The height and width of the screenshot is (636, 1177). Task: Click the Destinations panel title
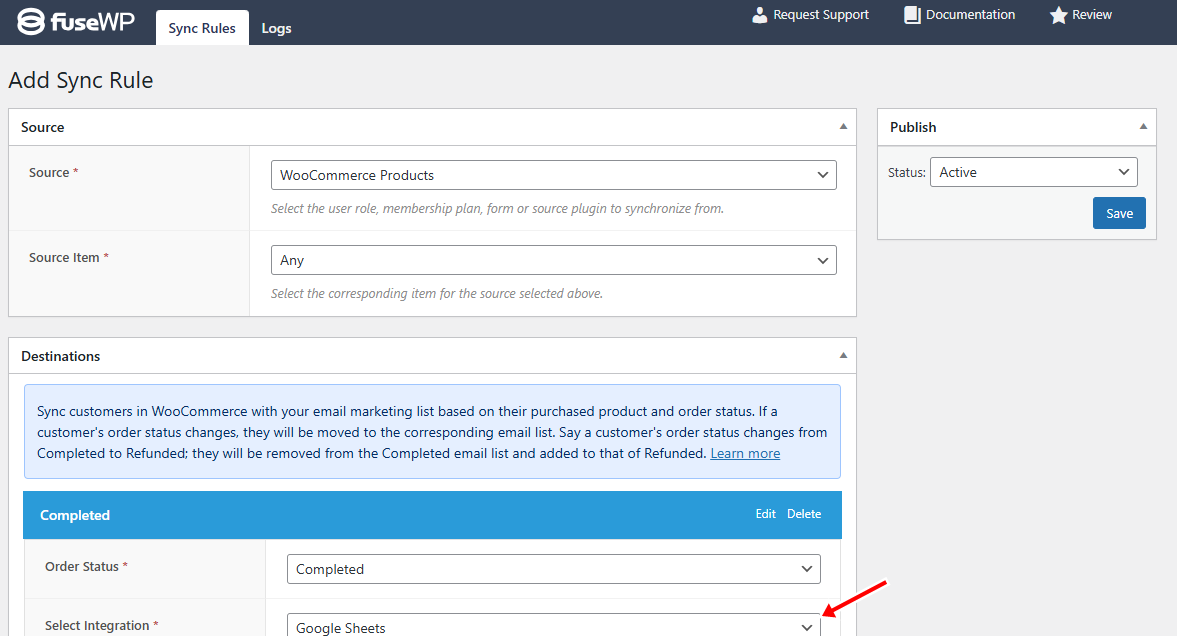tap(61, 357)
